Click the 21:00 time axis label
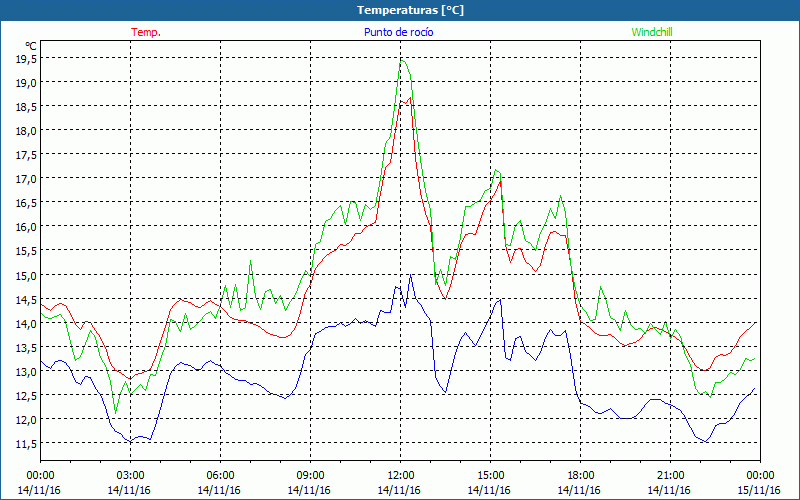Viewport: 800px width, 500px height. point(670,476)
